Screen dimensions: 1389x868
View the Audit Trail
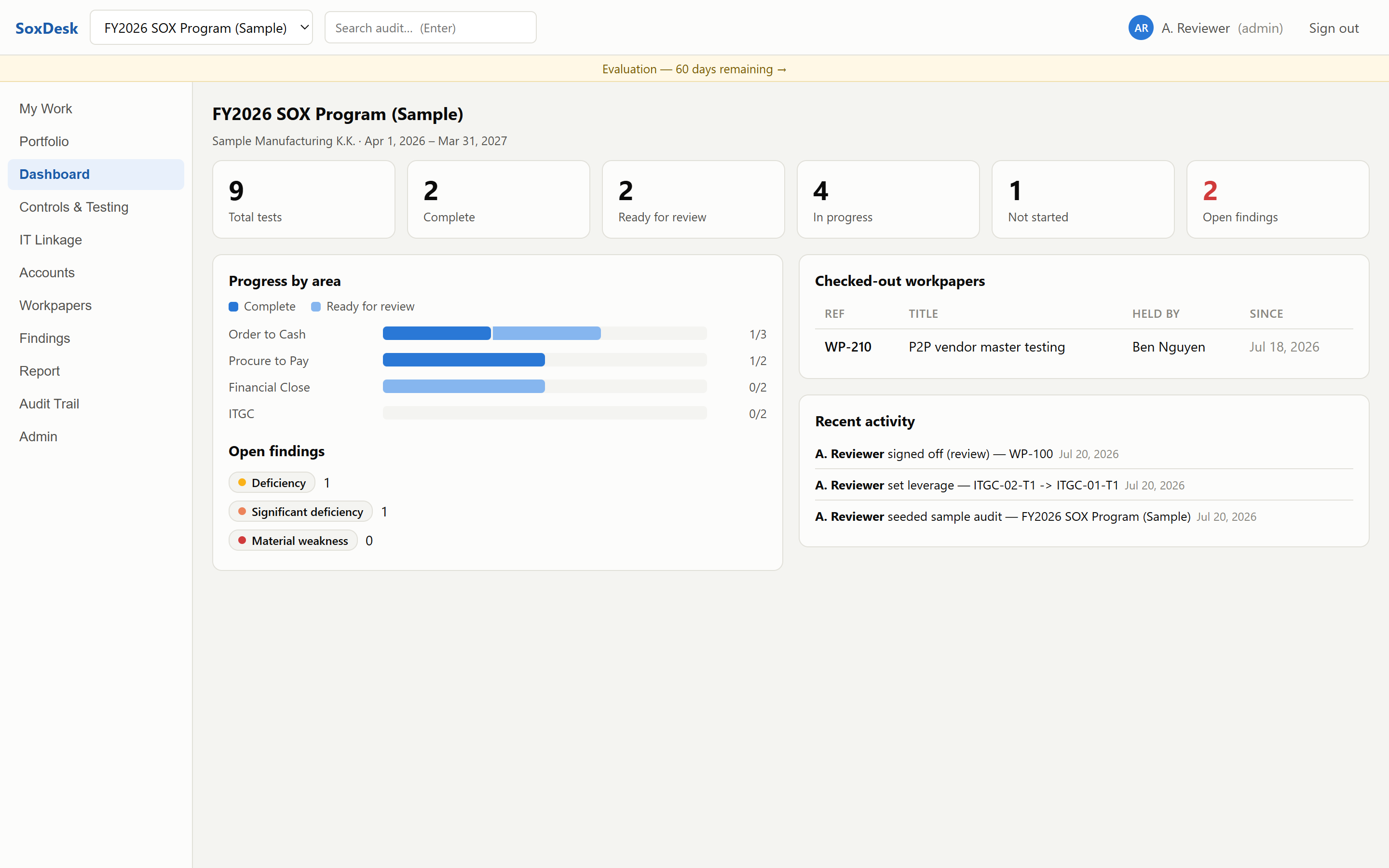96,403
